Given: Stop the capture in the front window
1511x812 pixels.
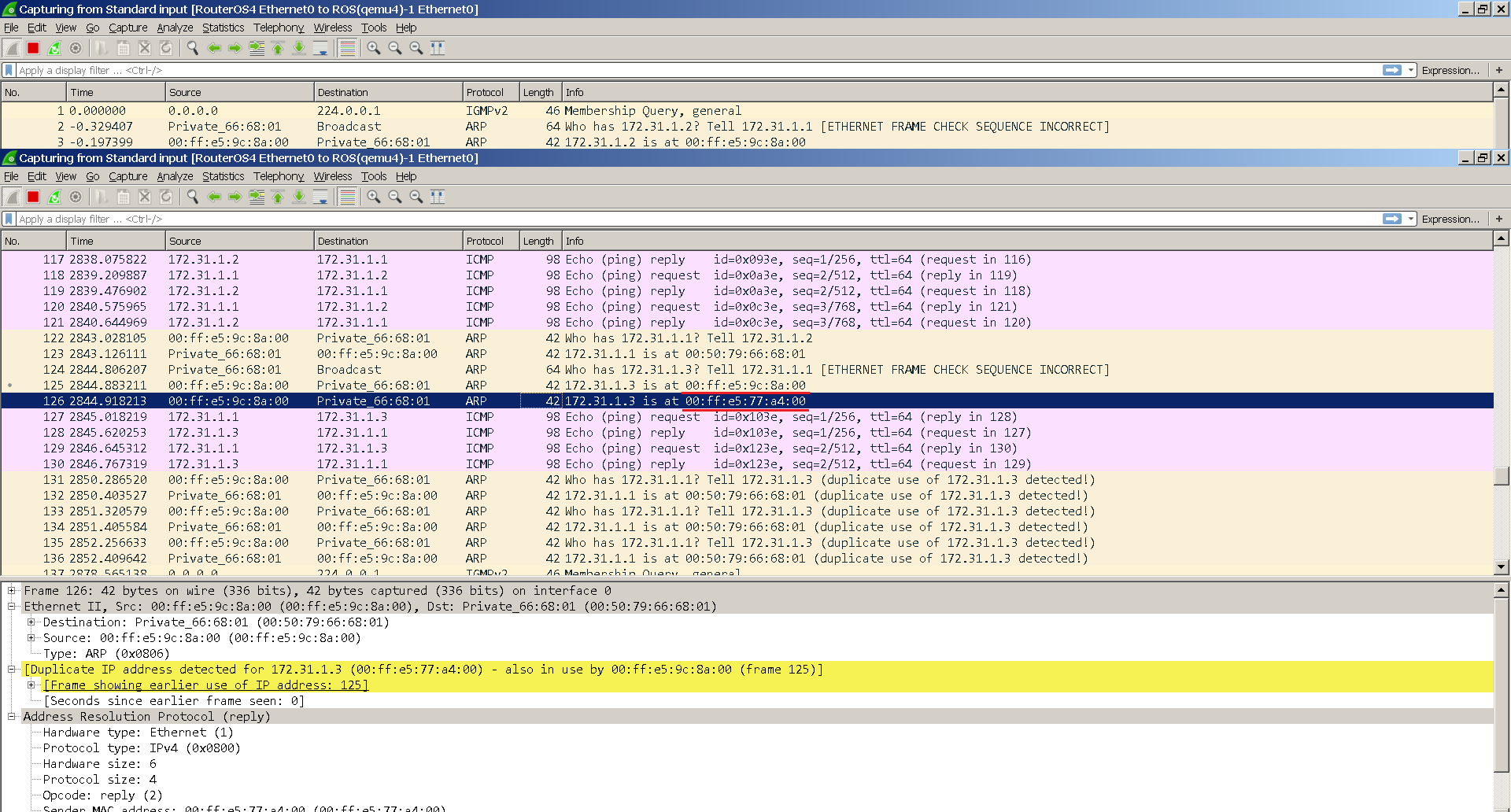Looking at the screenshot, I should [33, 197].
